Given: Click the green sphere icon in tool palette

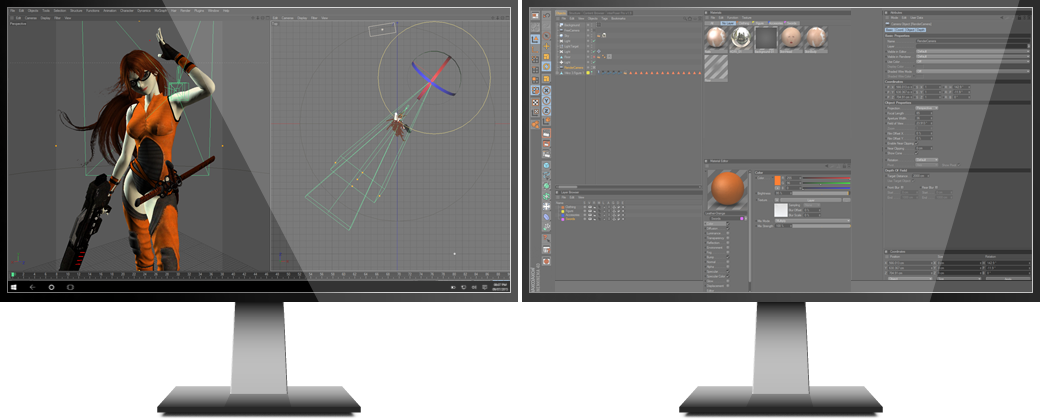Looking at the screenshot, I should coord(546,186).
